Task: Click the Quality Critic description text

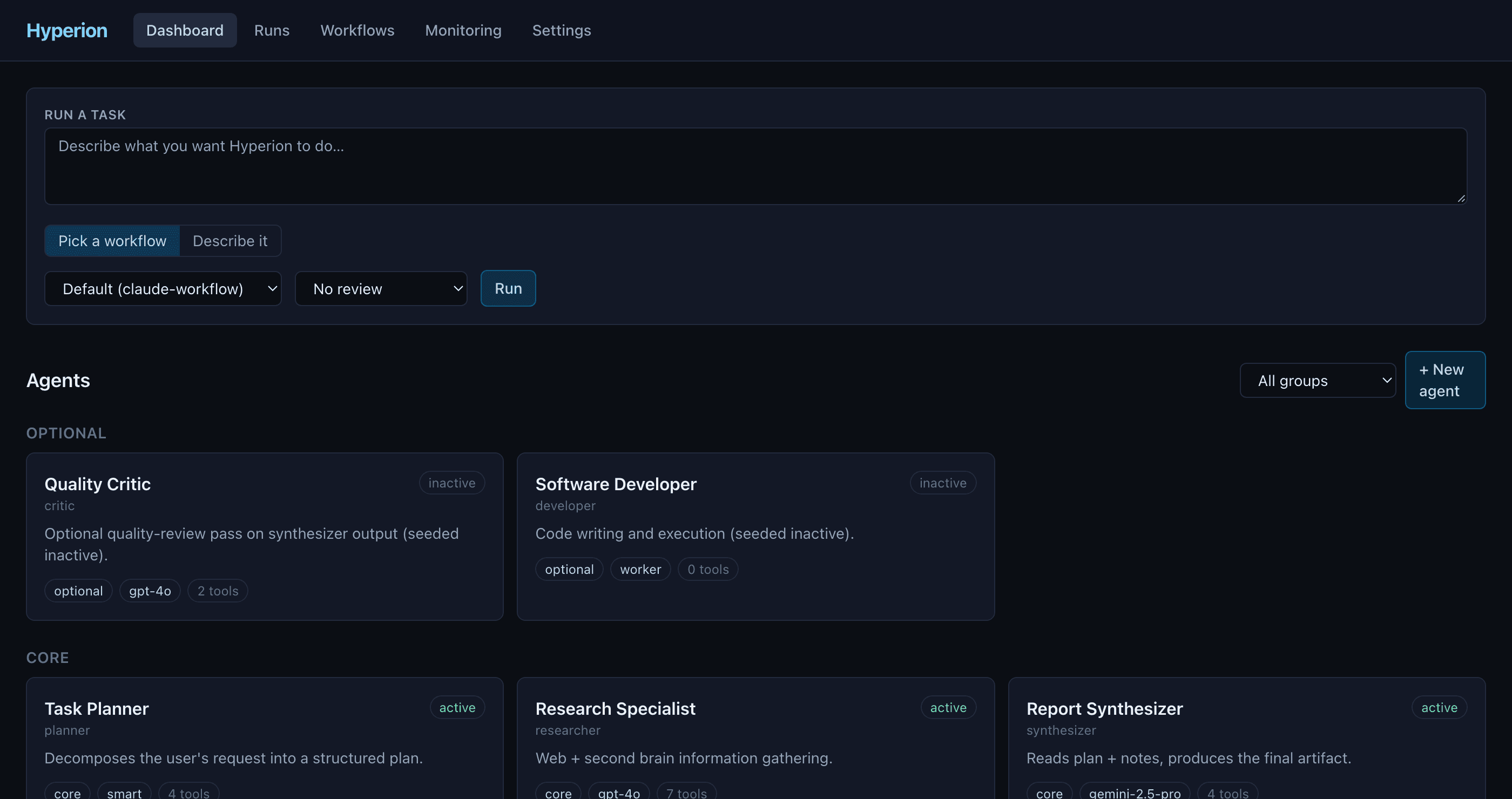Action: tap(252, 544)
